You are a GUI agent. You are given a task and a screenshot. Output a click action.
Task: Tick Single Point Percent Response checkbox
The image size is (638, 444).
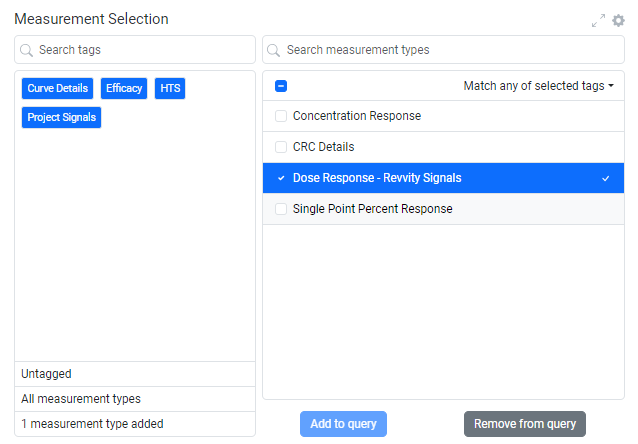281,209
